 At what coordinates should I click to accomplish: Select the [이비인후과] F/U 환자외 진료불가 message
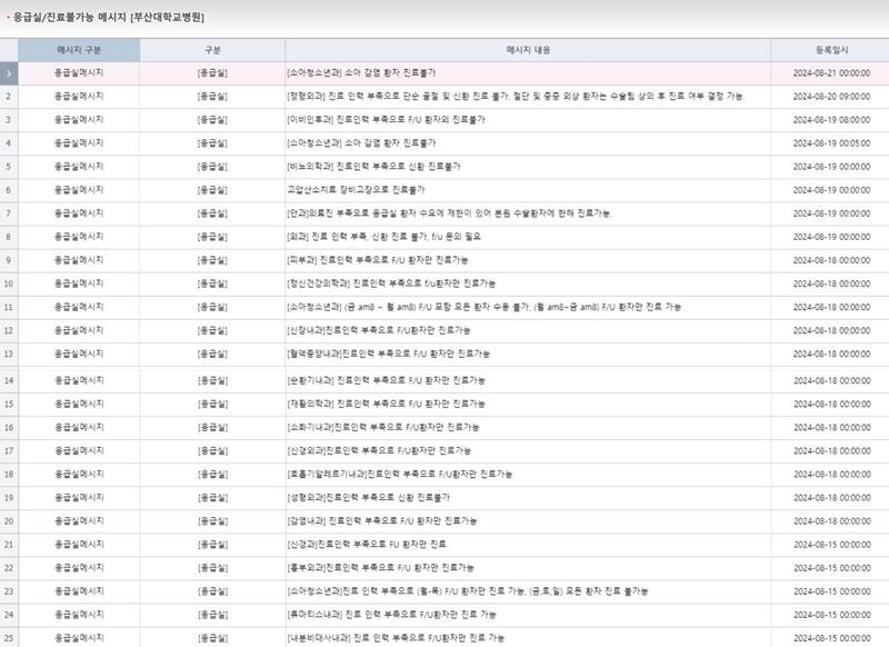click(386, 120)
